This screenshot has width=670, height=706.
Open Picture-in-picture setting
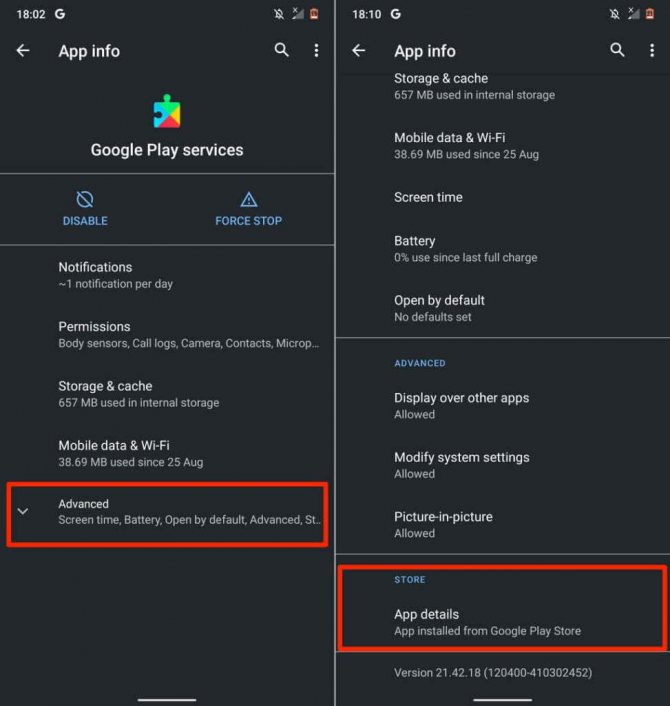click(502, 525)
